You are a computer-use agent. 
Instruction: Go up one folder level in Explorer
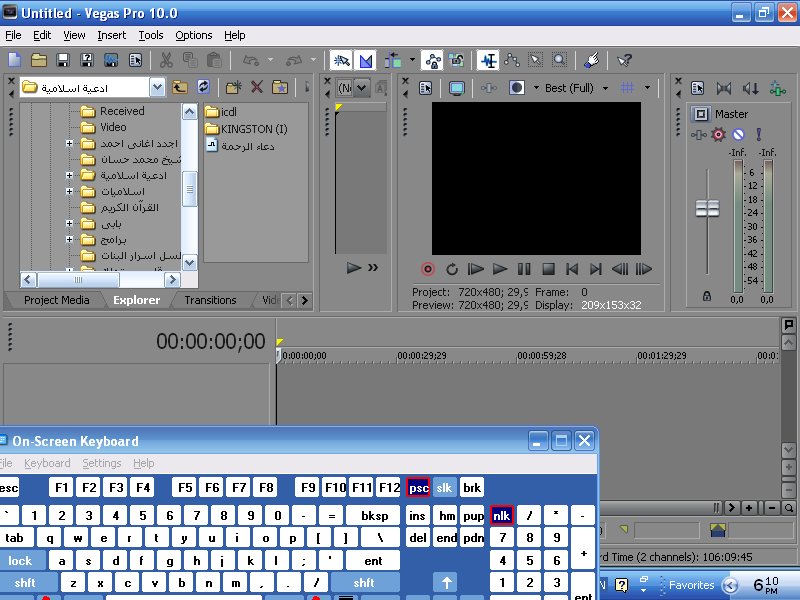click(179, 87)
